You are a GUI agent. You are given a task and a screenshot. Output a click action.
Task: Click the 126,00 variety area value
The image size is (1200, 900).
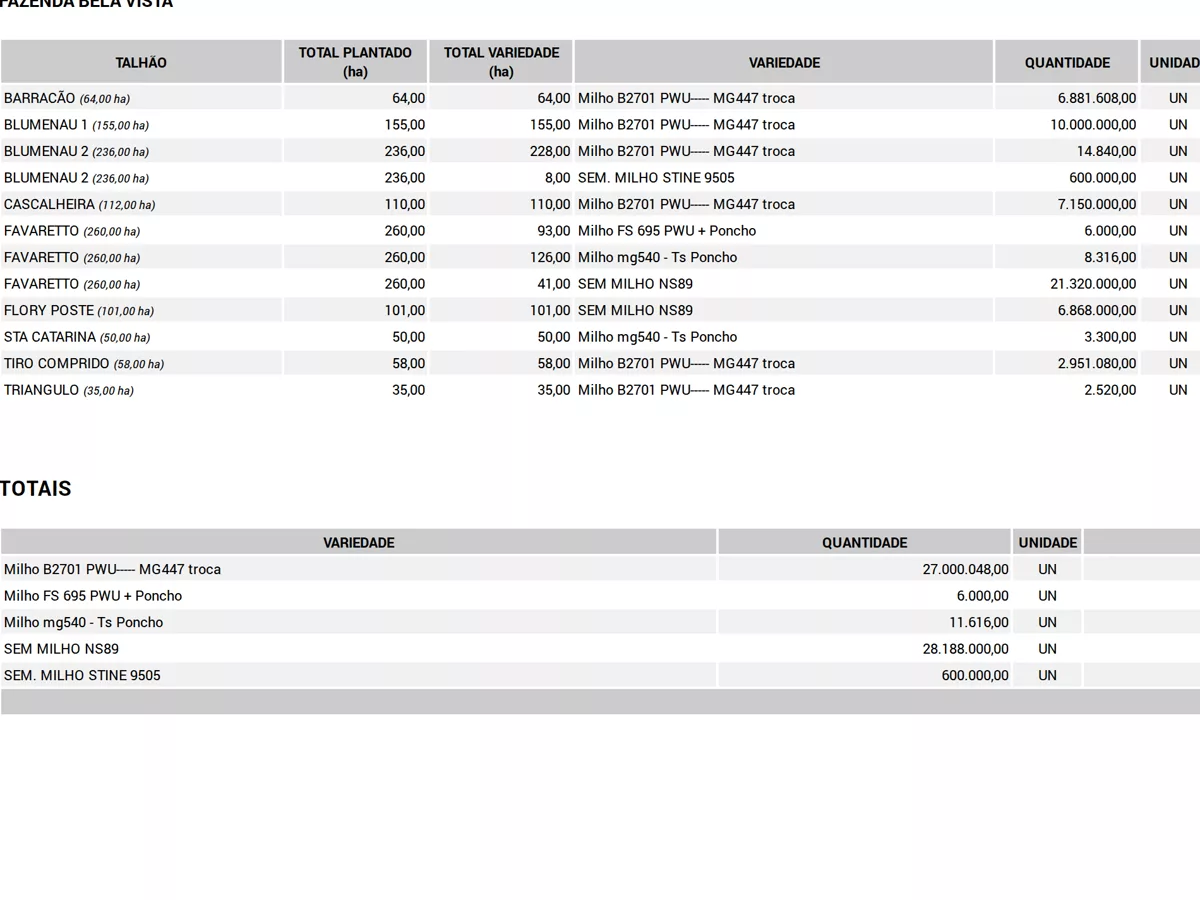pos(550,257)
